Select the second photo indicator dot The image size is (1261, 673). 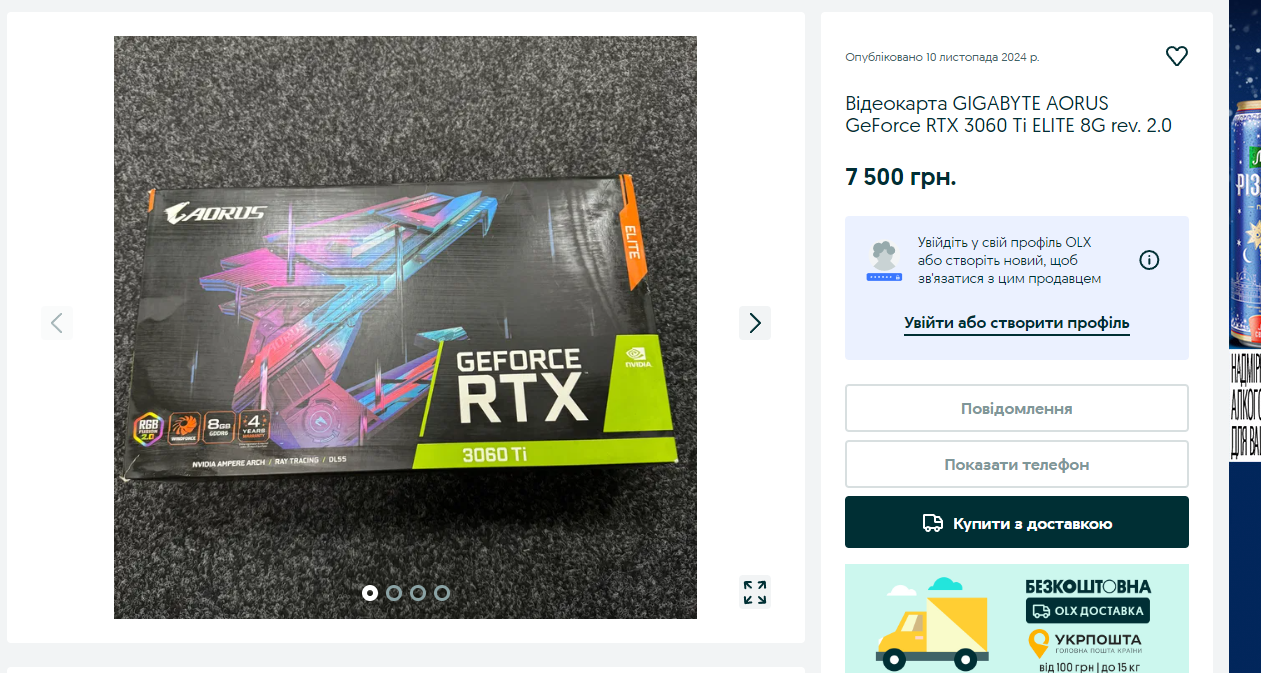point(394,593)
